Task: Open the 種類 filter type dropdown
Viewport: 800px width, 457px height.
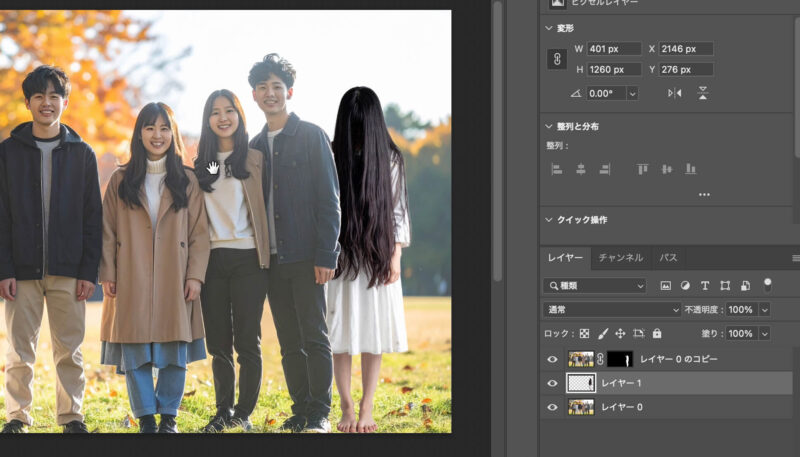Action: [595, 286]
